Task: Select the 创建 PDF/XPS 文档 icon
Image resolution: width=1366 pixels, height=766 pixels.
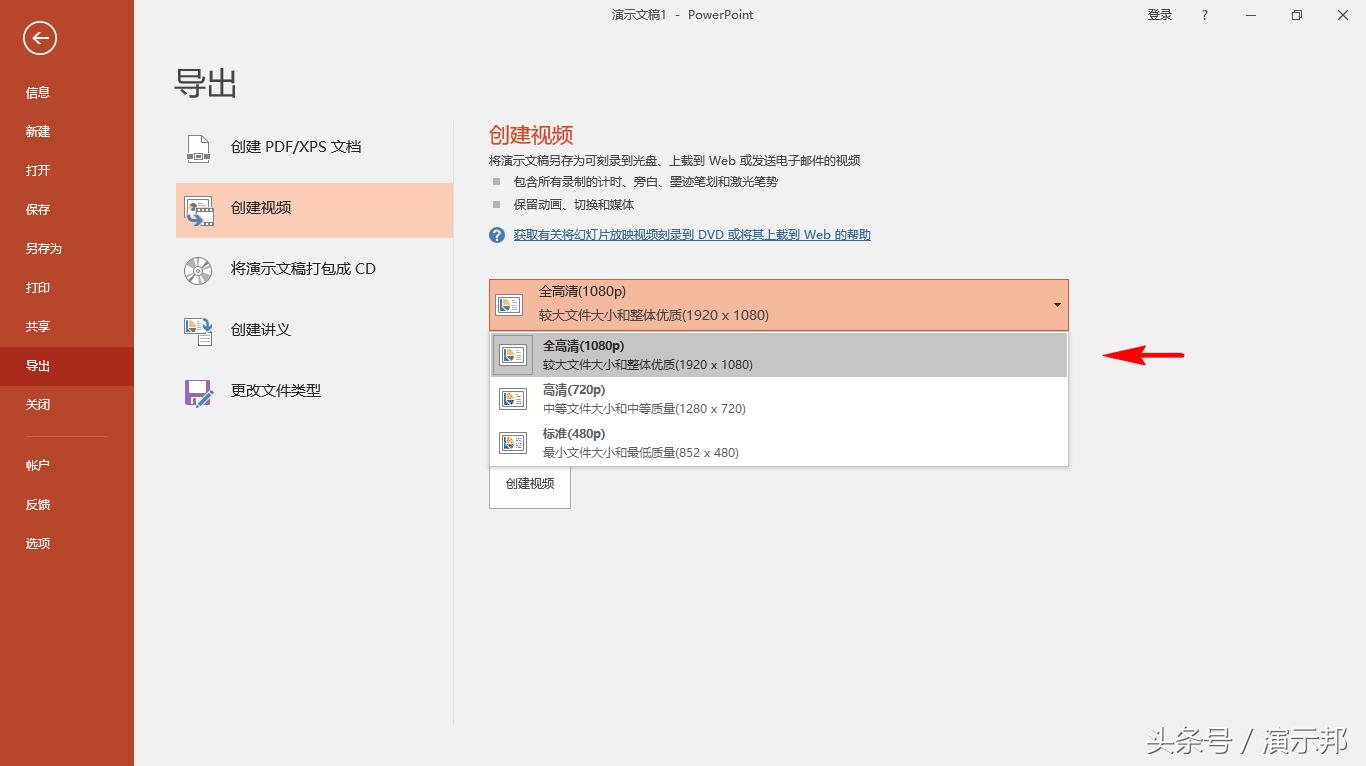Action: click(x=196, y=146)
